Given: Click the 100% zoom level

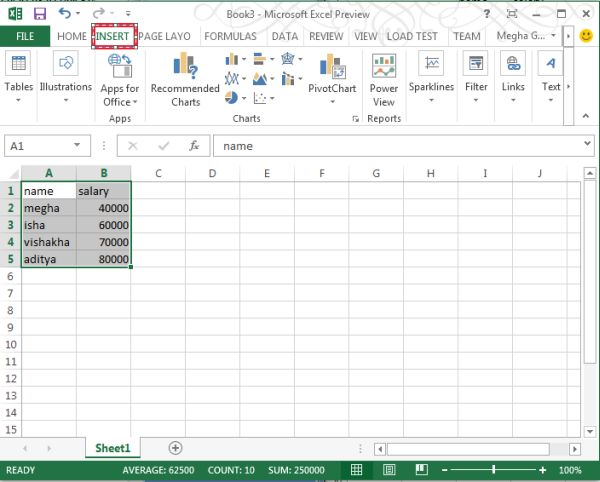Looking at the screenshot, I should (x=570, y=470).
